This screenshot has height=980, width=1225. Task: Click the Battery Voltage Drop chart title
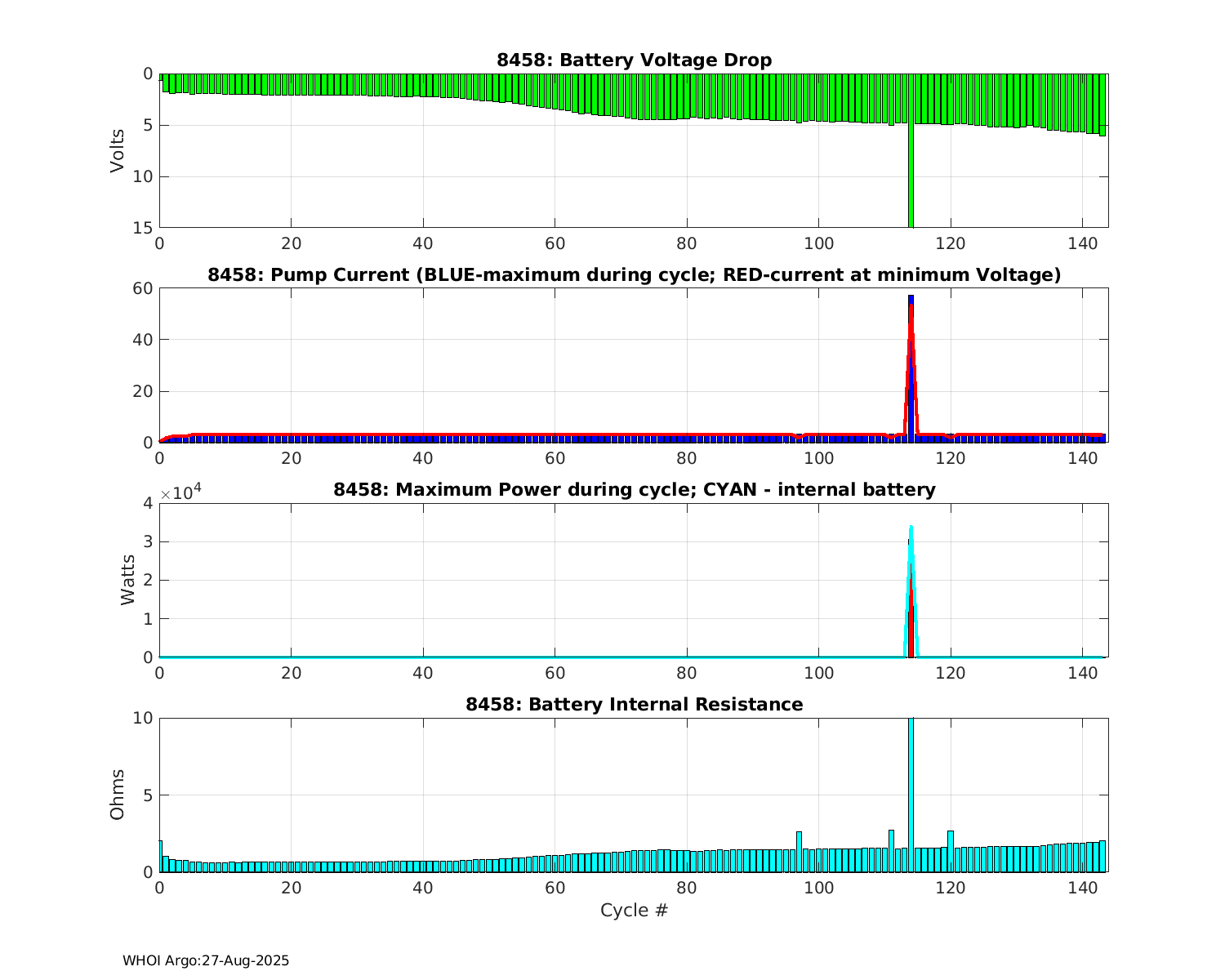click(634, 60)
